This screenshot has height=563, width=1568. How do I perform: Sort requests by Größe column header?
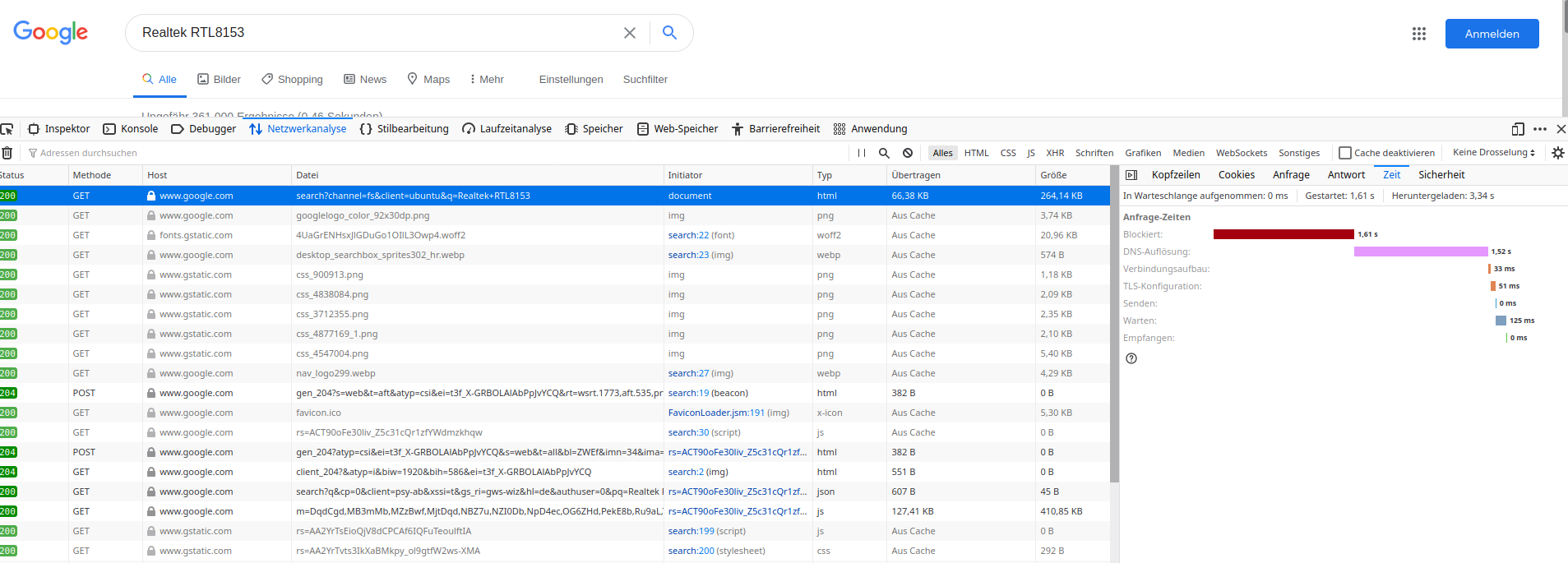[1072, 175]
